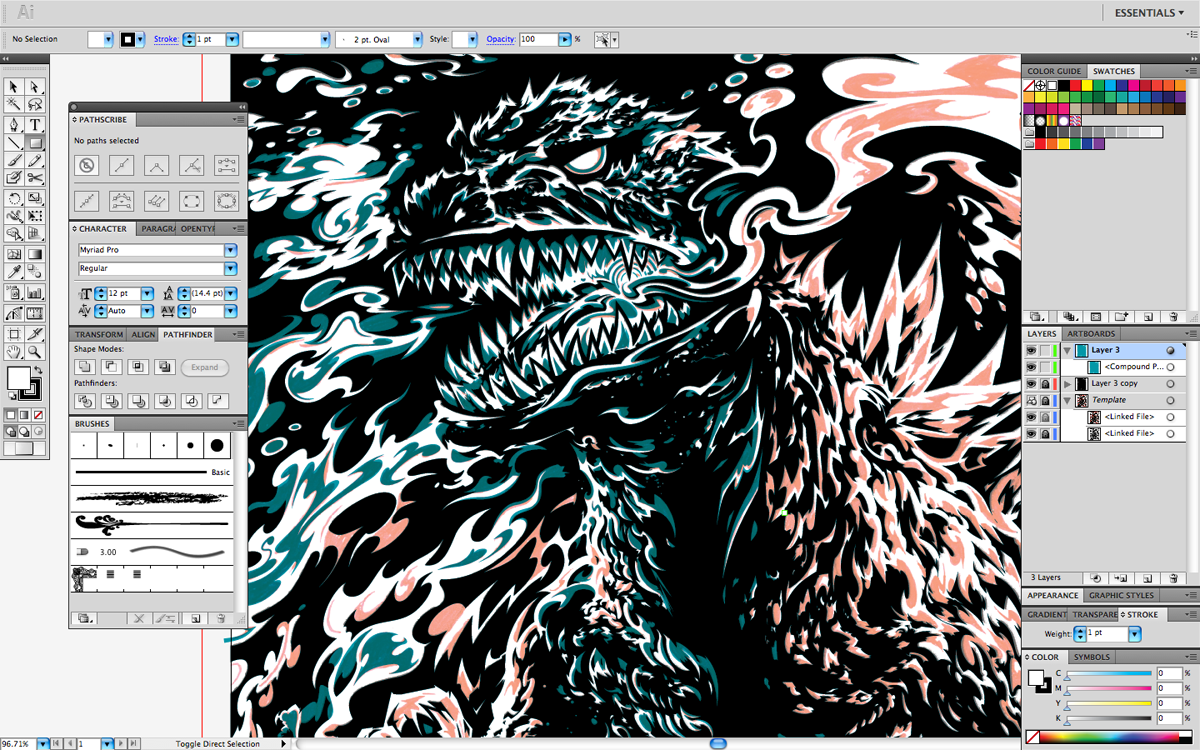
Task: Click the Unite shape mode icon in Pathfinder
Action: click(85, 367)
